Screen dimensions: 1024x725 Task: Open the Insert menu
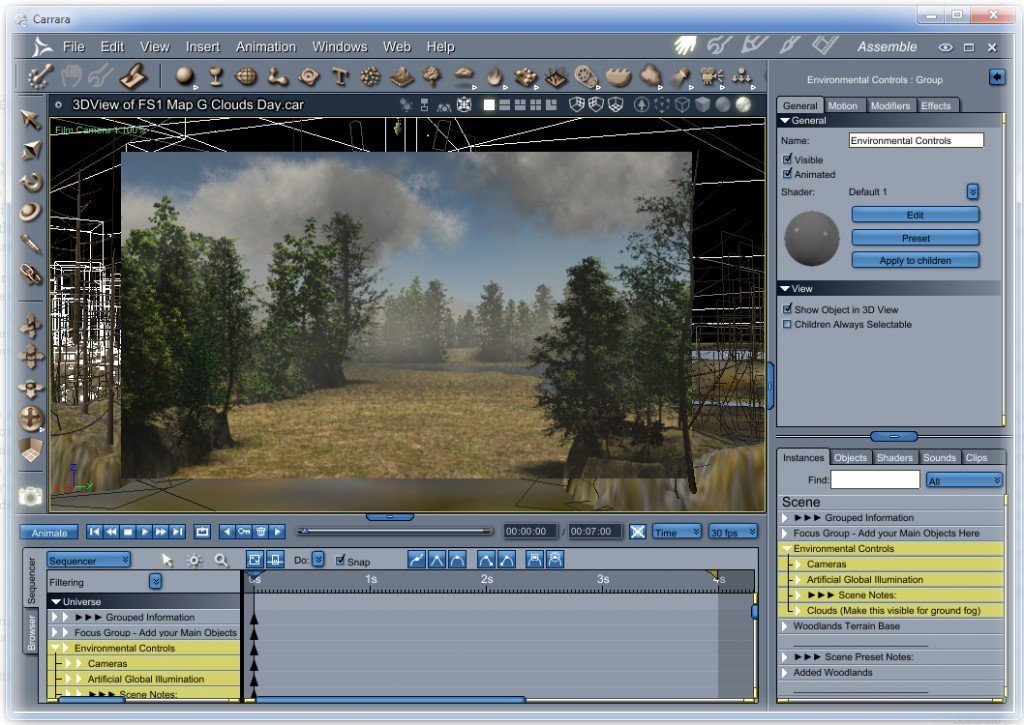pyautogui.click(x=202, y=46)
